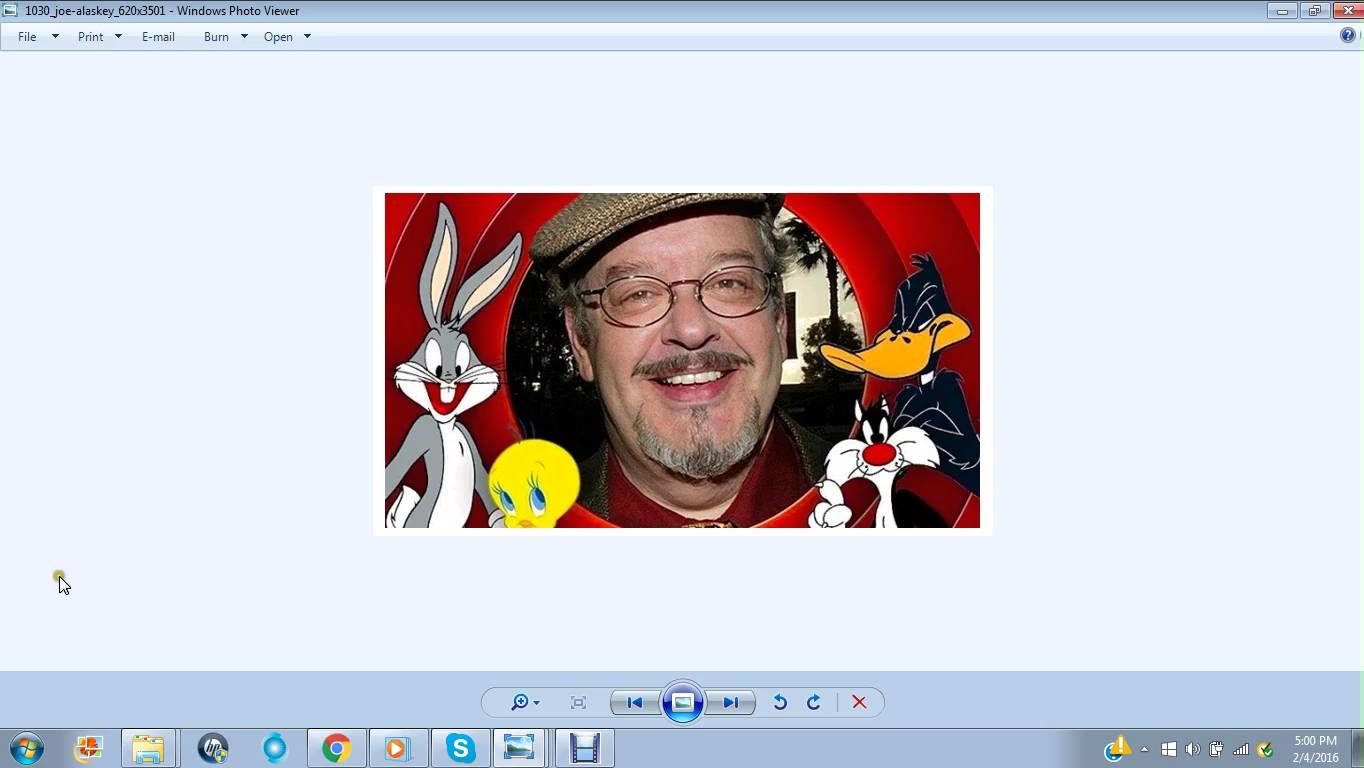The height and width of the screenshot is (768, 1364).
Task: Click the power plug battery icon
Action: [1216, 749]
